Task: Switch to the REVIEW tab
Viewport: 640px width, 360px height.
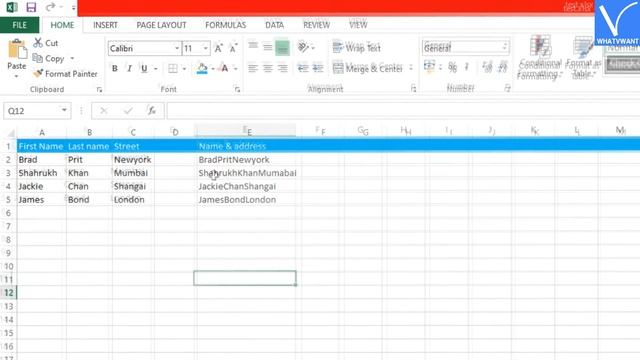Action: pos(316,25)
